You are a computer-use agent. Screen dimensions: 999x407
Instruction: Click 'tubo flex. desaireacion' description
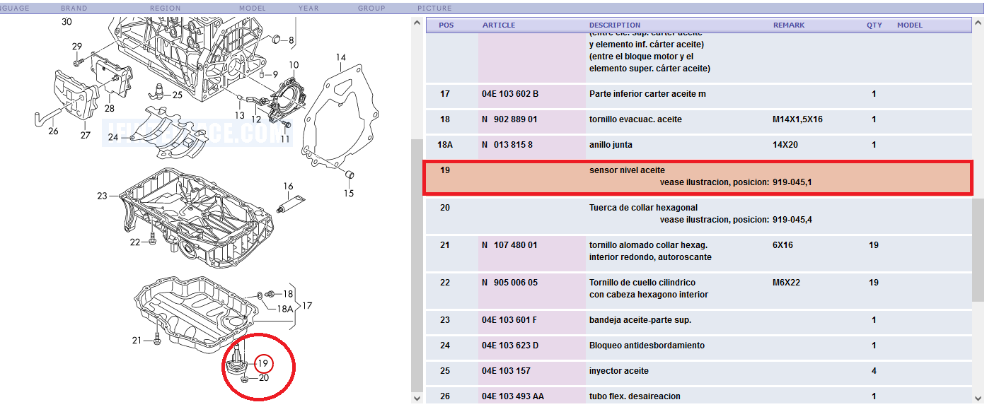pos(635,396)
